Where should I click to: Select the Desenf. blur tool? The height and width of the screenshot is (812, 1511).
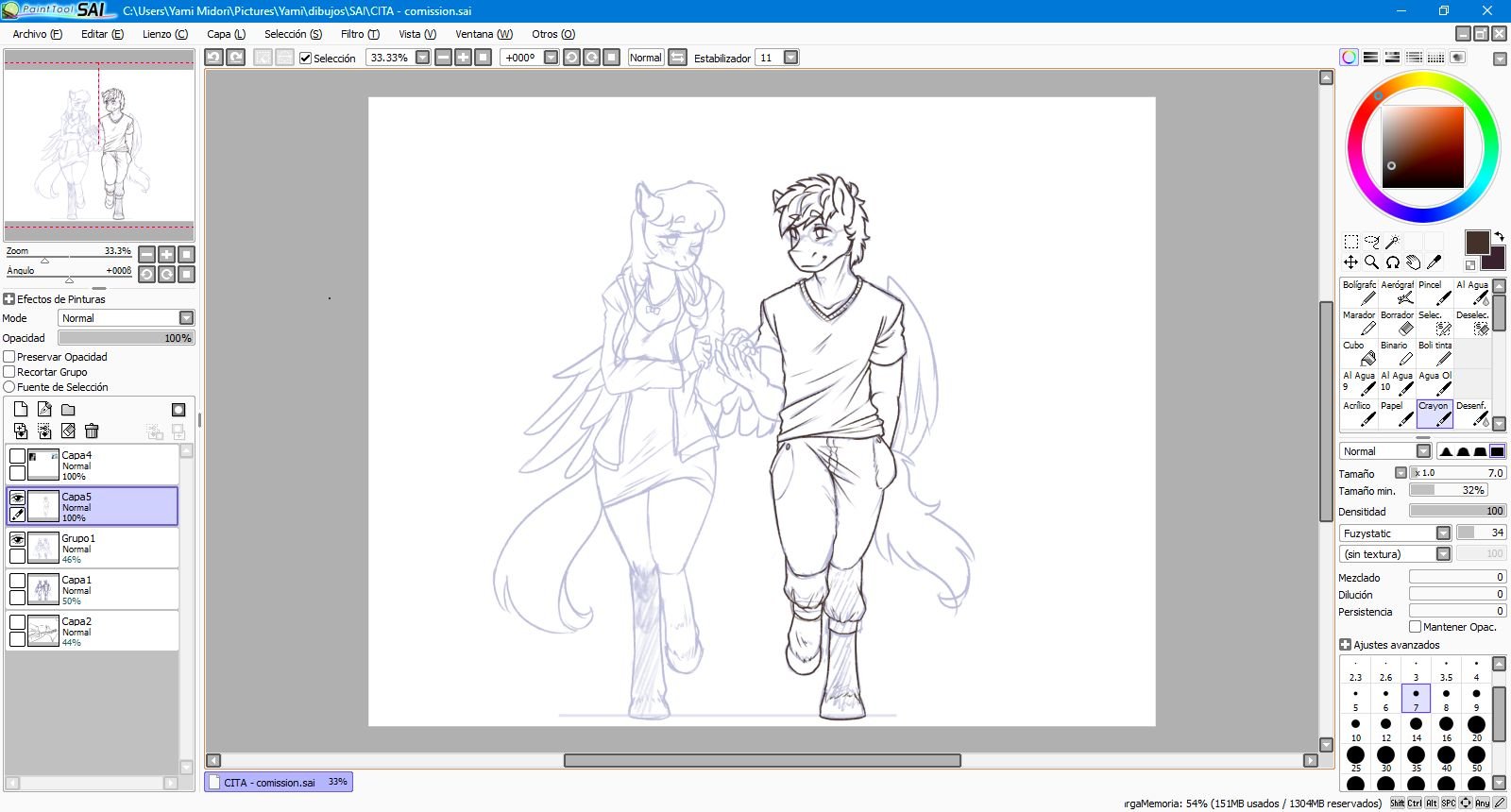click(x=1472, y=414)
